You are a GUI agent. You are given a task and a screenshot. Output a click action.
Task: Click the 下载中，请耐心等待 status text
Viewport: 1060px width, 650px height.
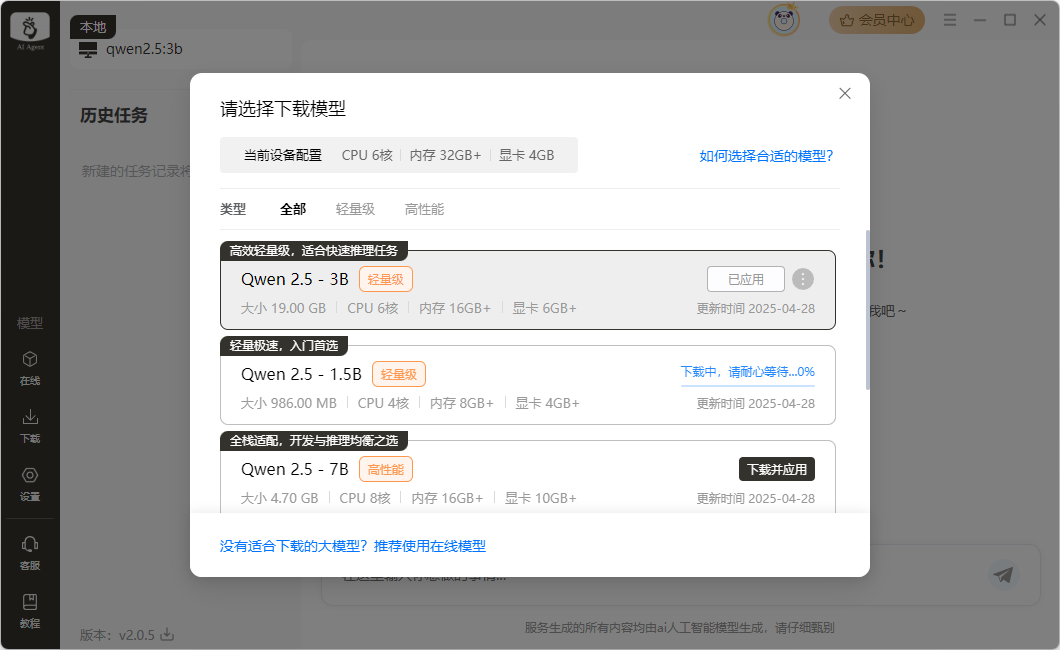pos(748,372)
